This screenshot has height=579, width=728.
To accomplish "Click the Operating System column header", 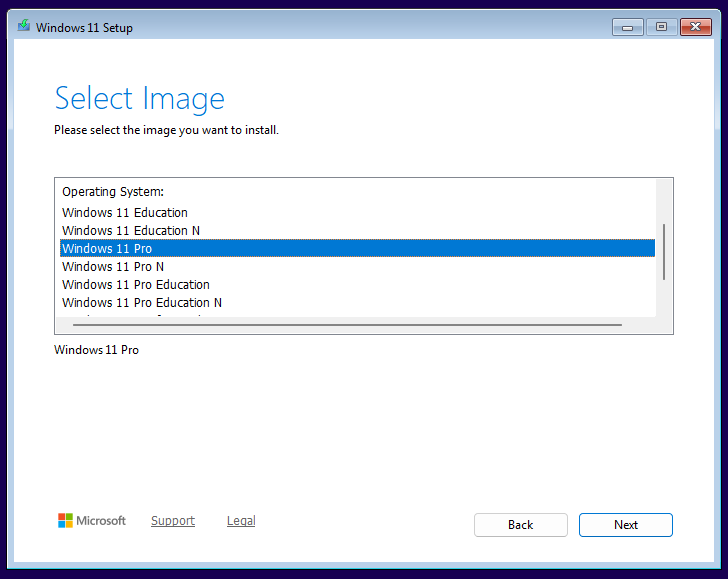I will (113, 191).
